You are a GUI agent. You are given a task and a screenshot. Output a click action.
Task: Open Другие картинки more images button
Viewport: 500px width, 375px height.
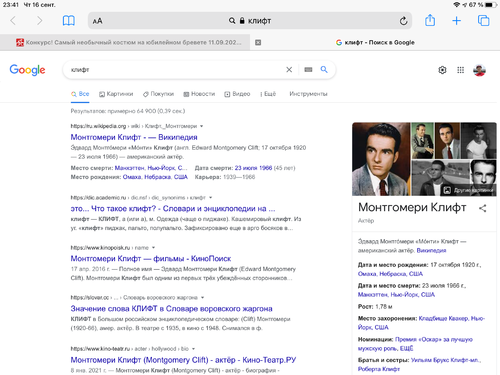pos(469,190)
